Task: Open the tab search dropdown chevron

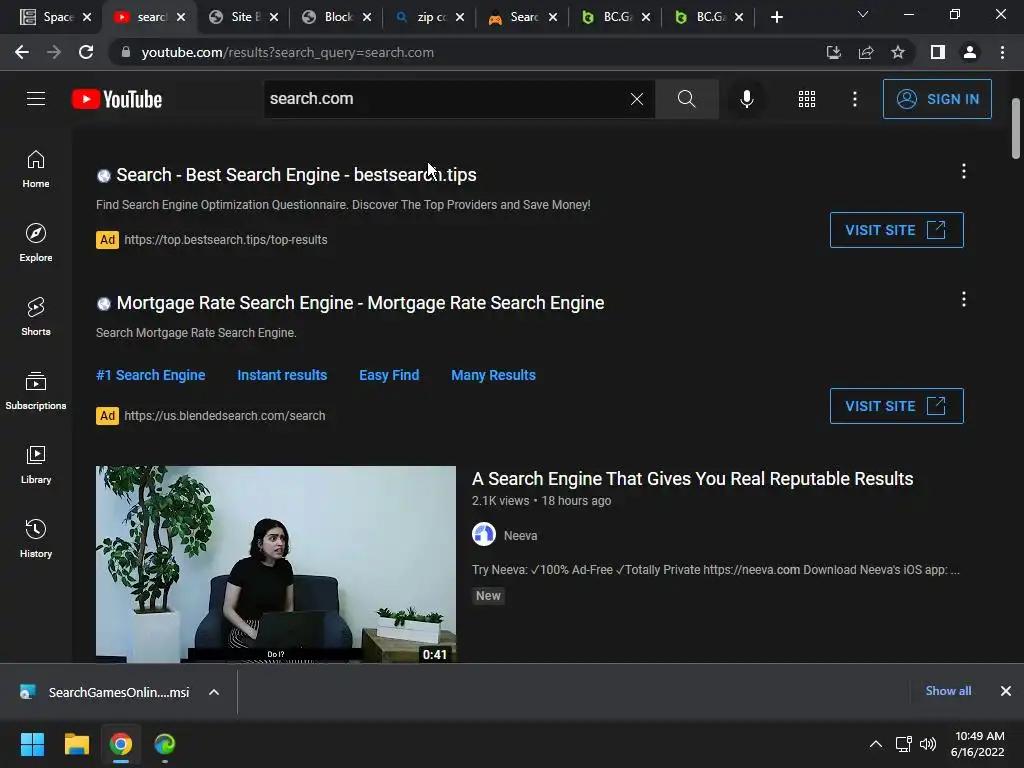Action: coord(863,14)
